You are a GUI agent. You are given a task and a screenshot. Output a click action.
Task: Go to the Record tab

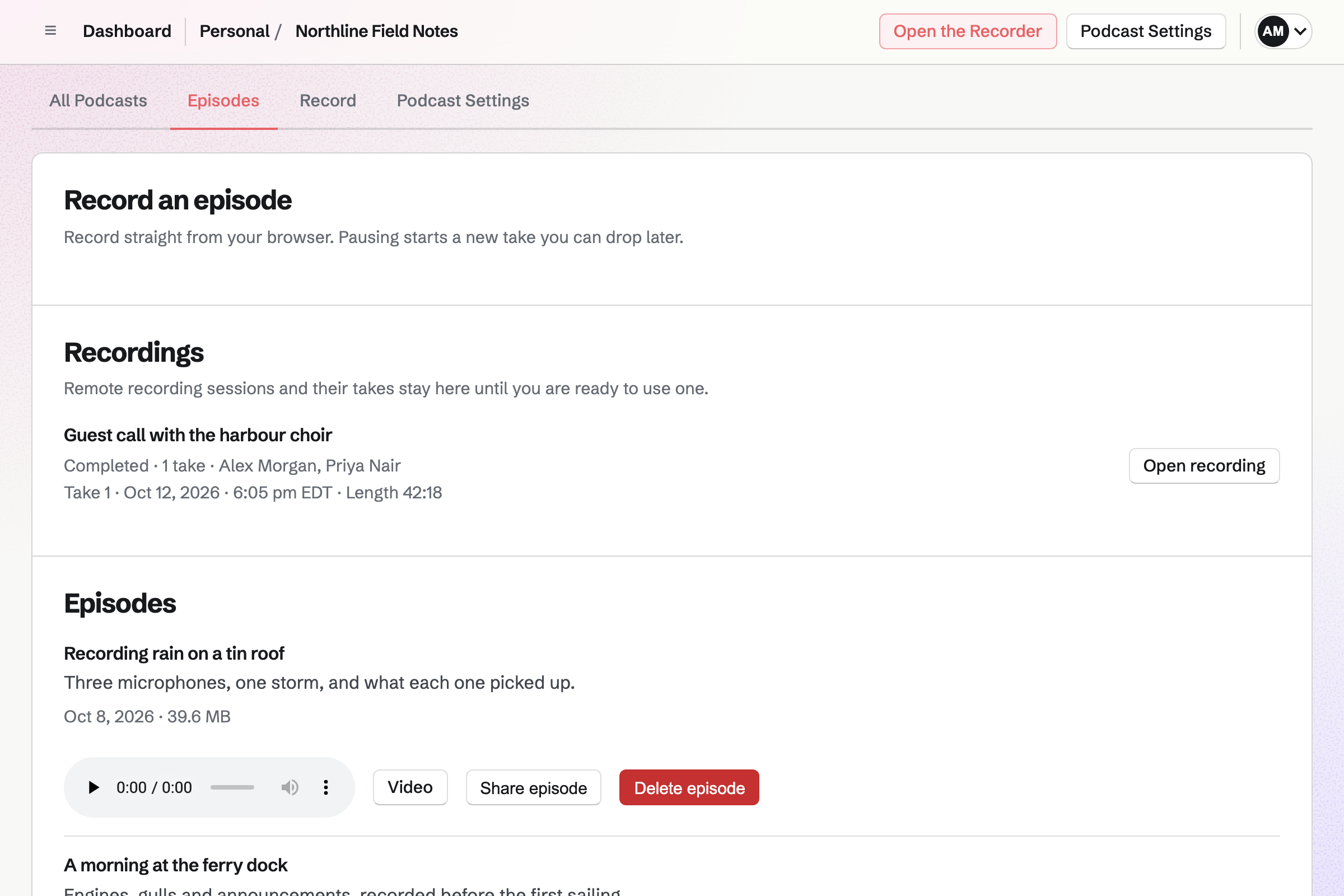[328, 101]
